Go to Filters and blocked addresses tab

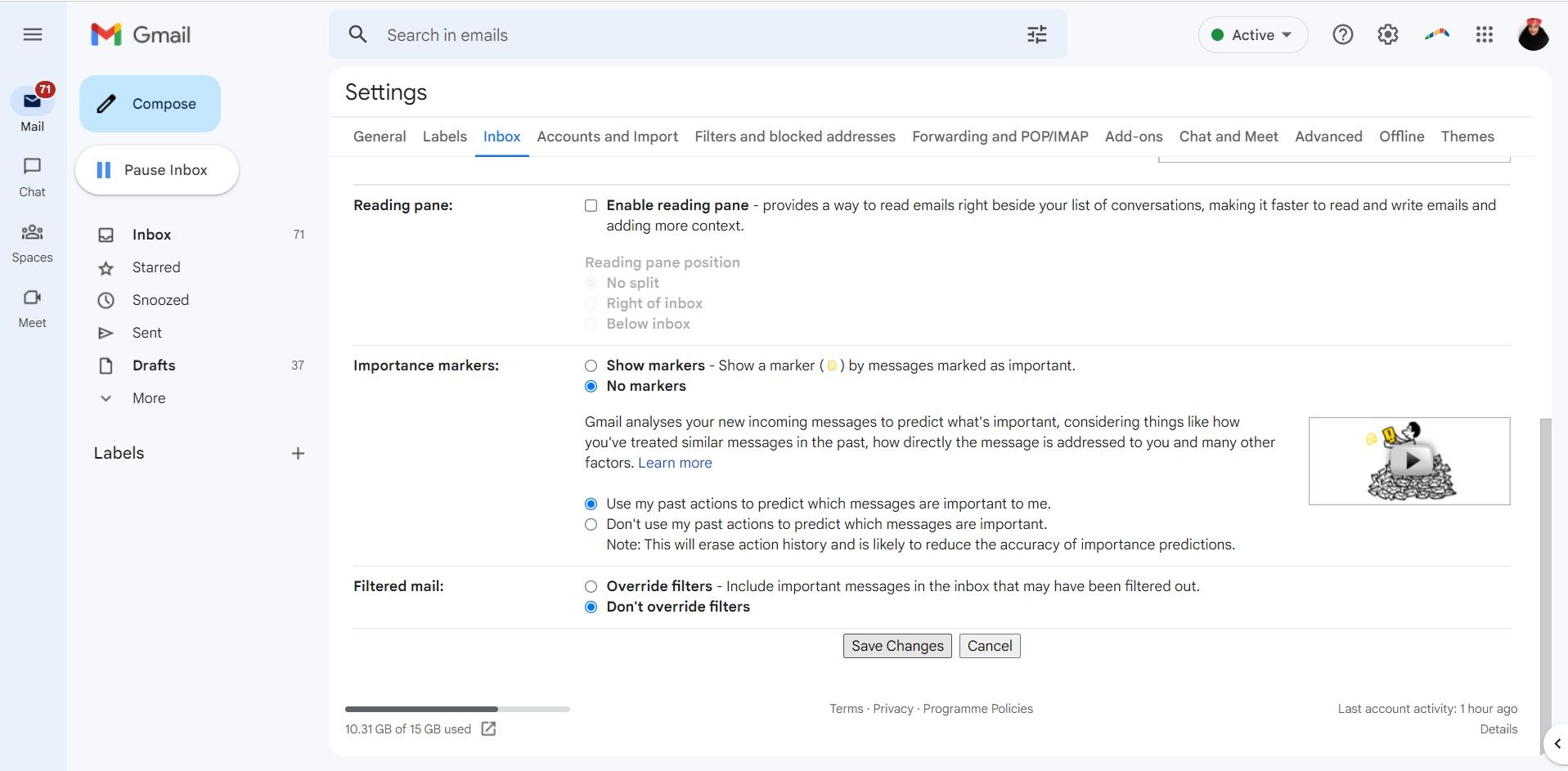pyautogui.click(x=794, y=137)
